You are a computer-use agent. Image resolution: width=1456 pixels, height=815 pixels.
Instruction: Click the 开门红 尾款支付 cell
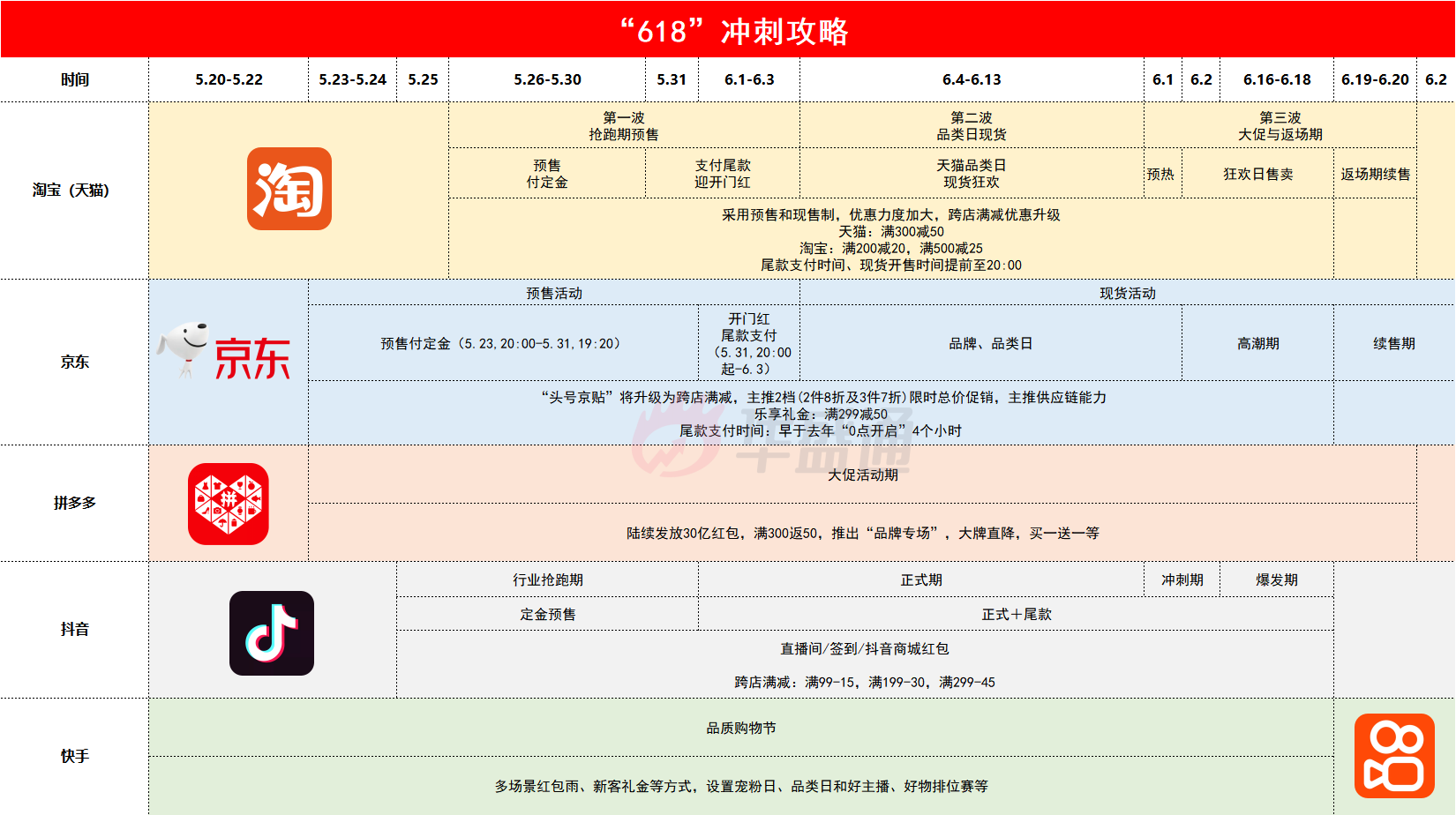click(x=749, y=343)
